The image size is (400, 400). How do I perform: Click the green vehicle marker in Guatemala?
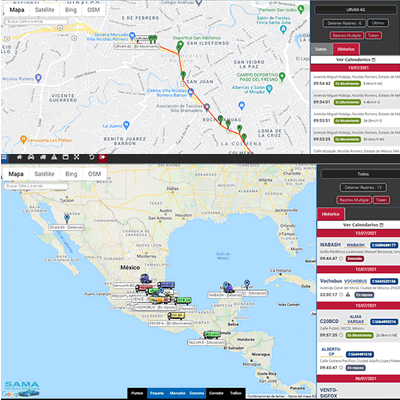(212, 334)
